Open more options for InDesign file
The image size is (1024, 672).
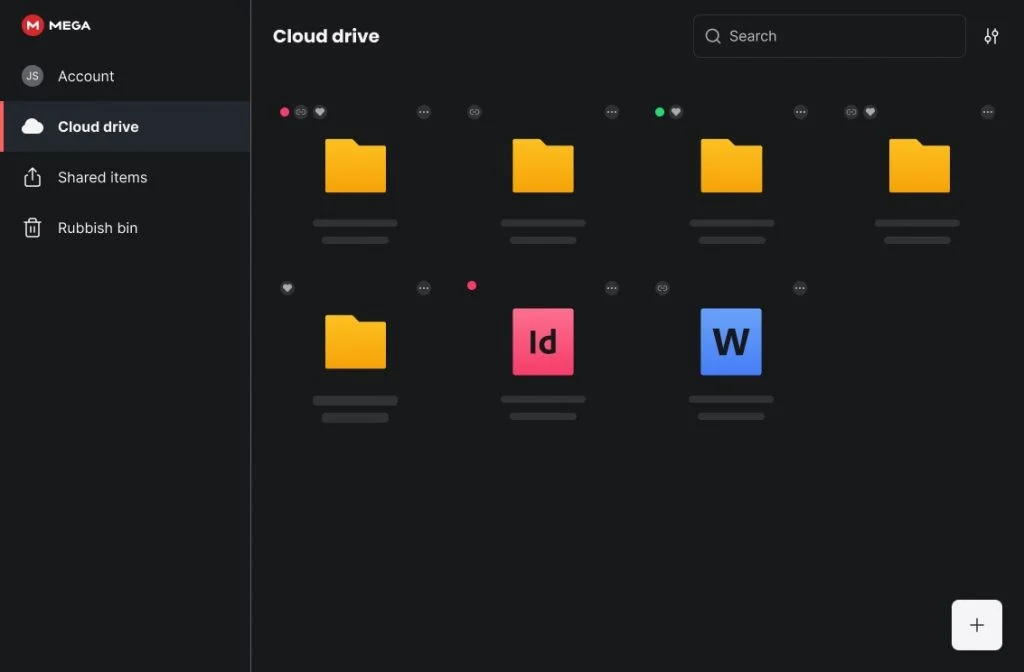pyautogui.click(x=611, y=288)
